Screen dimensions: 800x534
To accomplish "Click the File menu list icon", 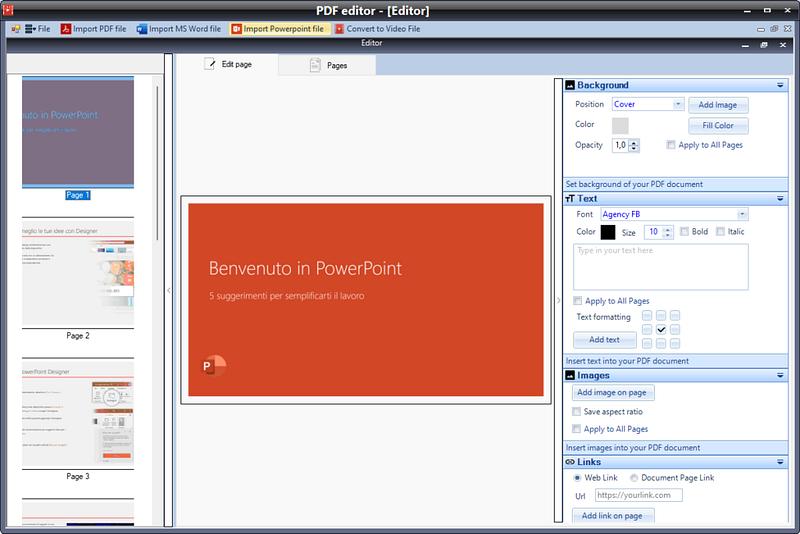I will (x=30, y=29).
